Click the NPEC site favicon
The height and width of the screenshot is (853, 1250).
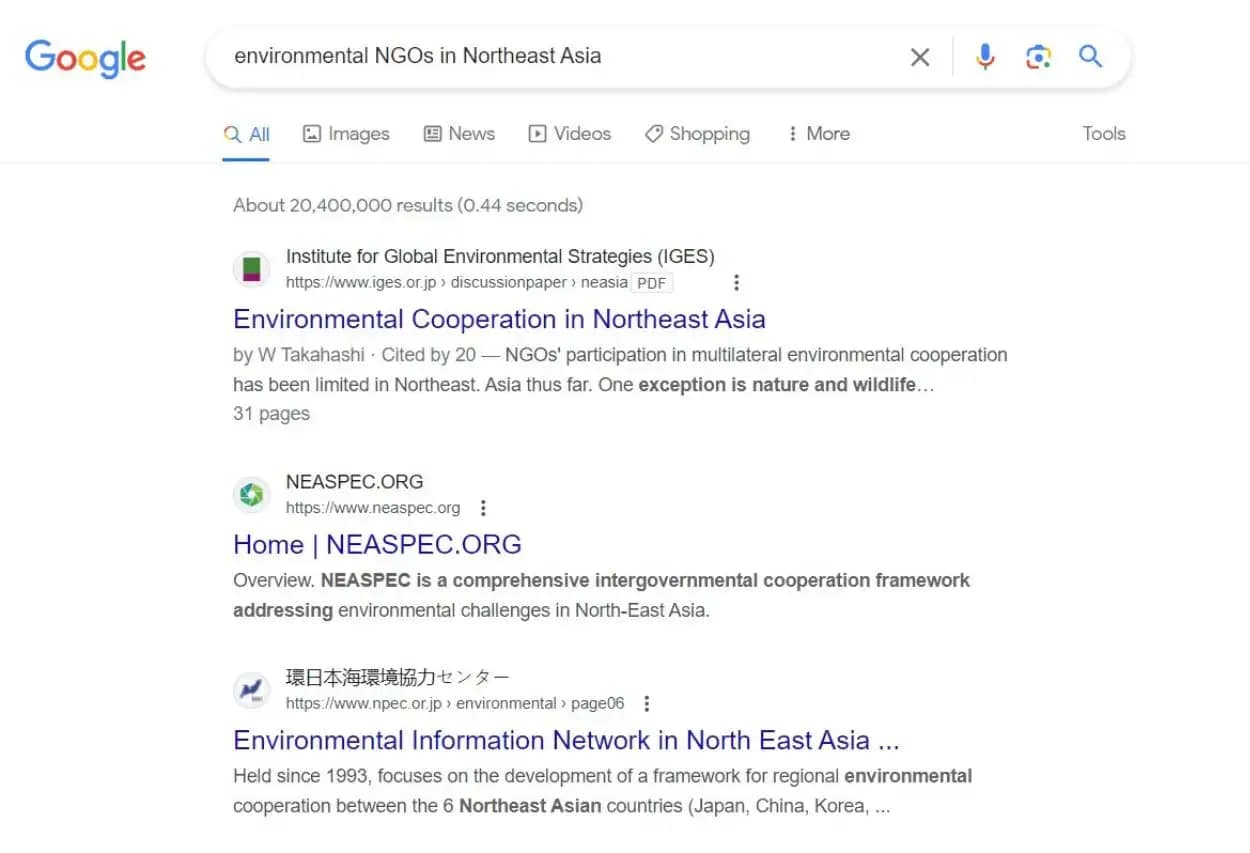coord(252,690)
